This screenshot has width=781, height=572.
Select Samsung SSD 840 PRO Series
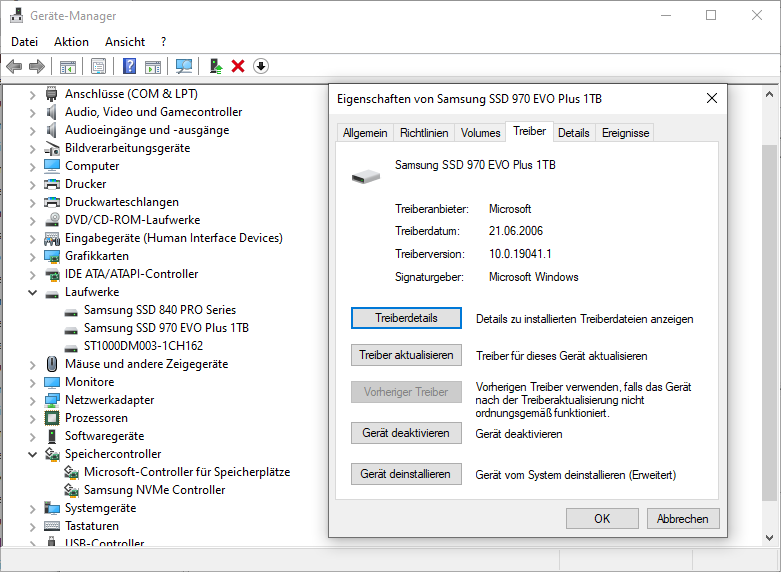click(160, 310)
